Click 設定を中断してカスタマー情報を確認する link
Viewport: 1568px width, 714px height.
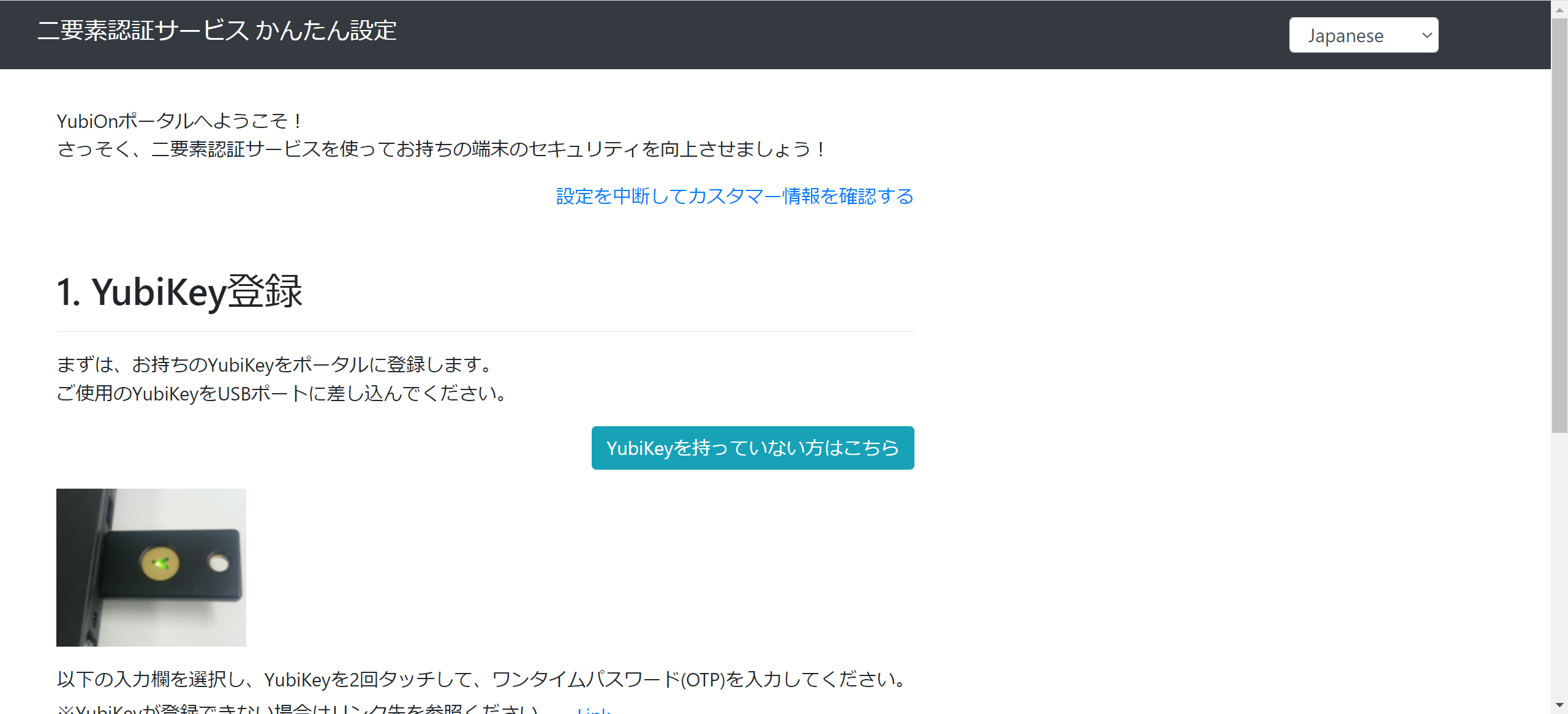pos(734,196)
